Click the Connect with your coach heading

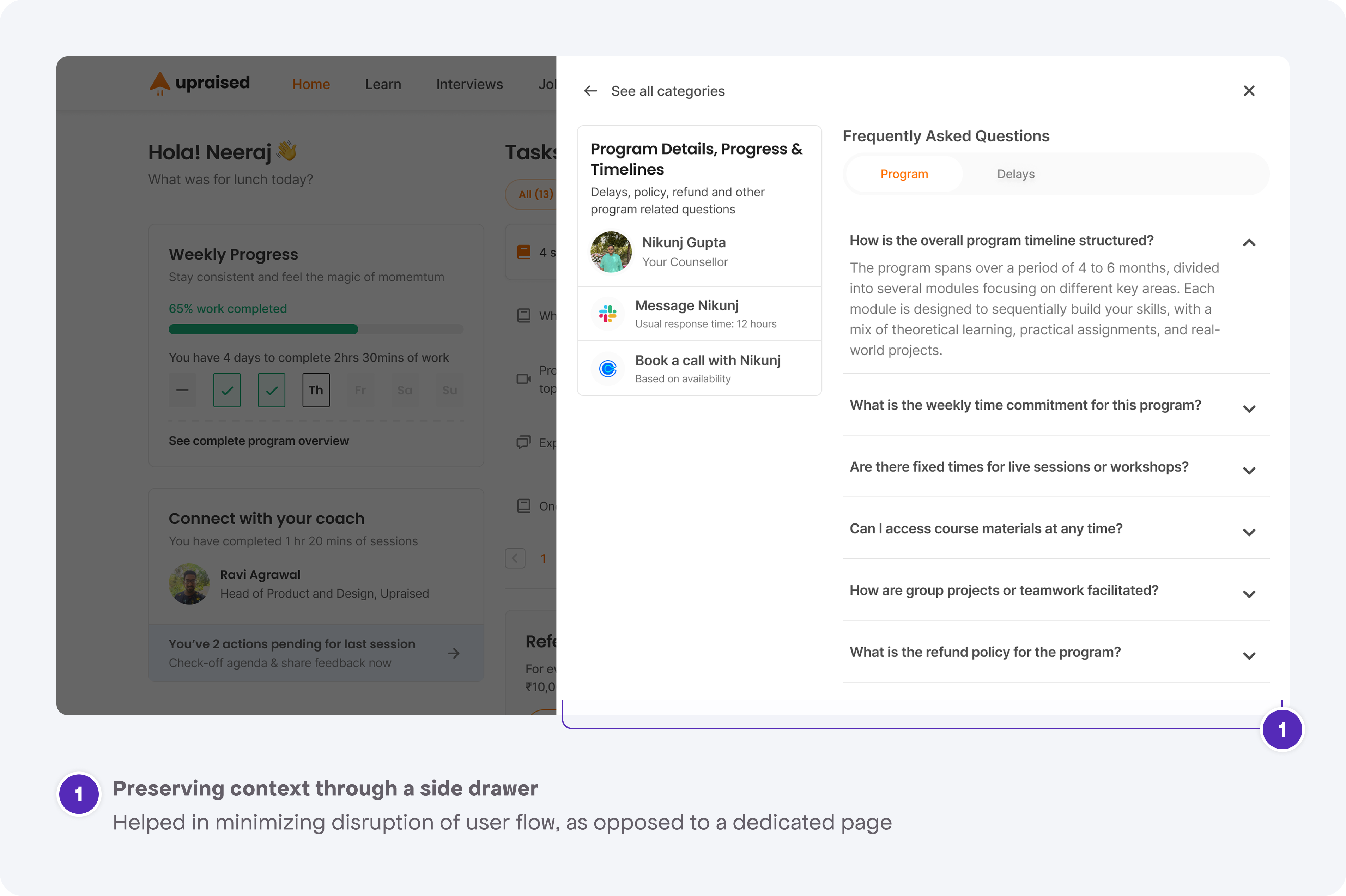tap(266, 518)
